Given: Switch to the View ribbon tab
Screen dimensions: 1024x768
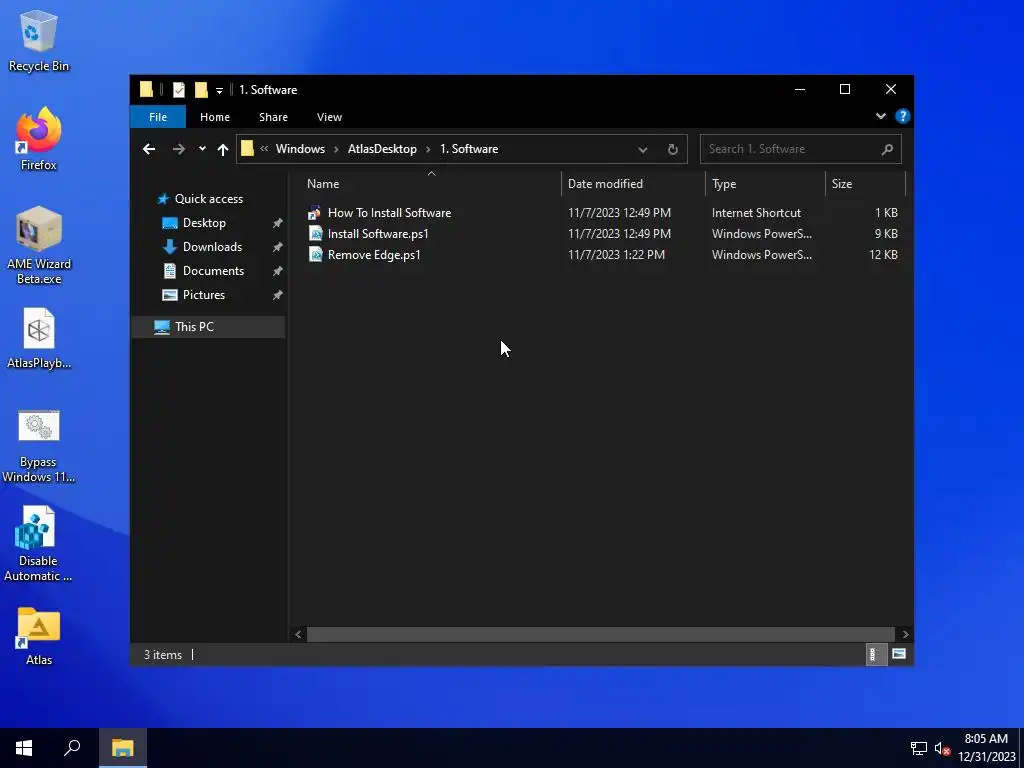Looking at the screenshot, I should 329,117.
